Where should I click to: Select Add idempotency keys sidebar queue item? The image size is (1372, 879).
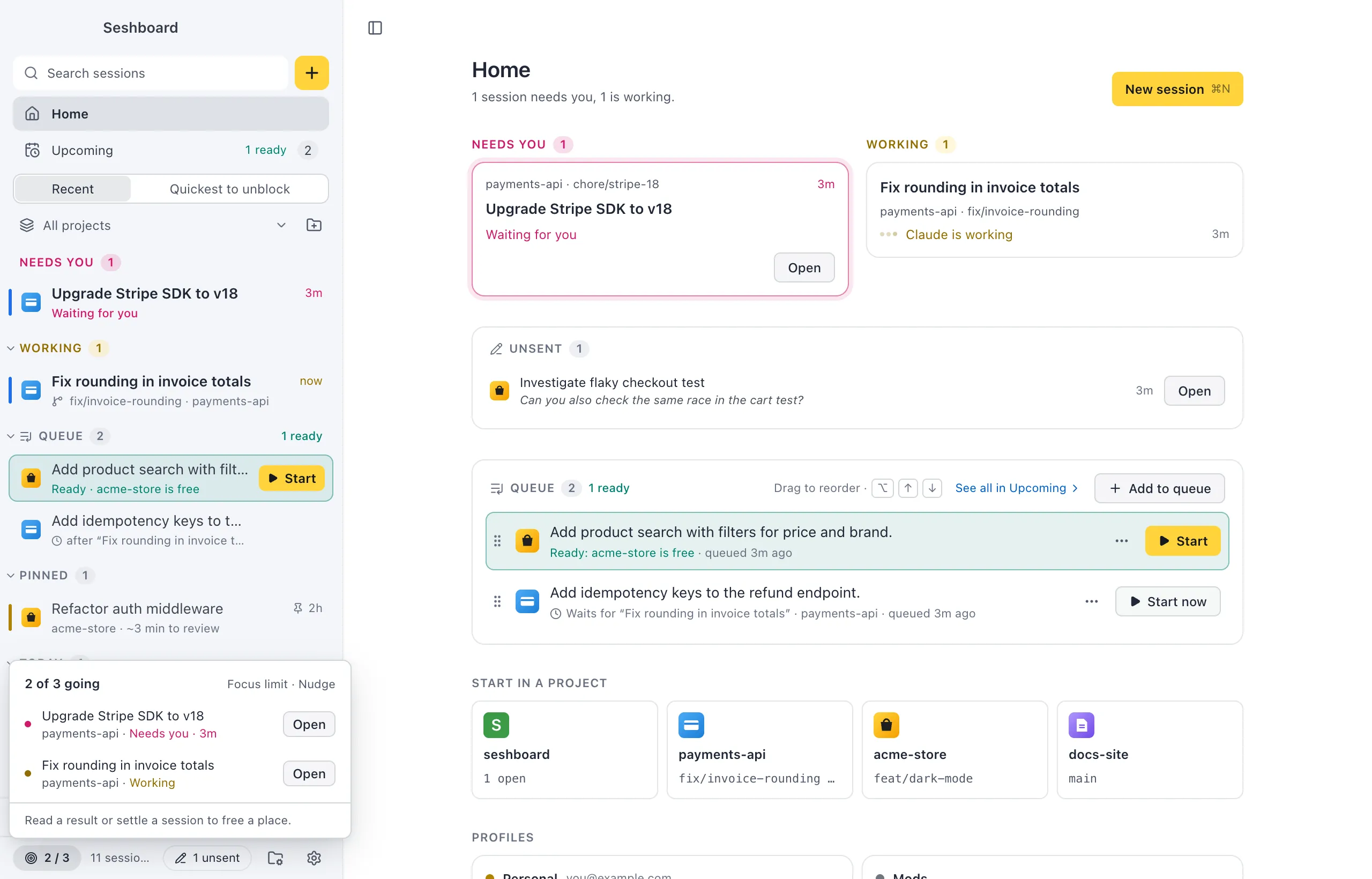(x=170, y=529)
